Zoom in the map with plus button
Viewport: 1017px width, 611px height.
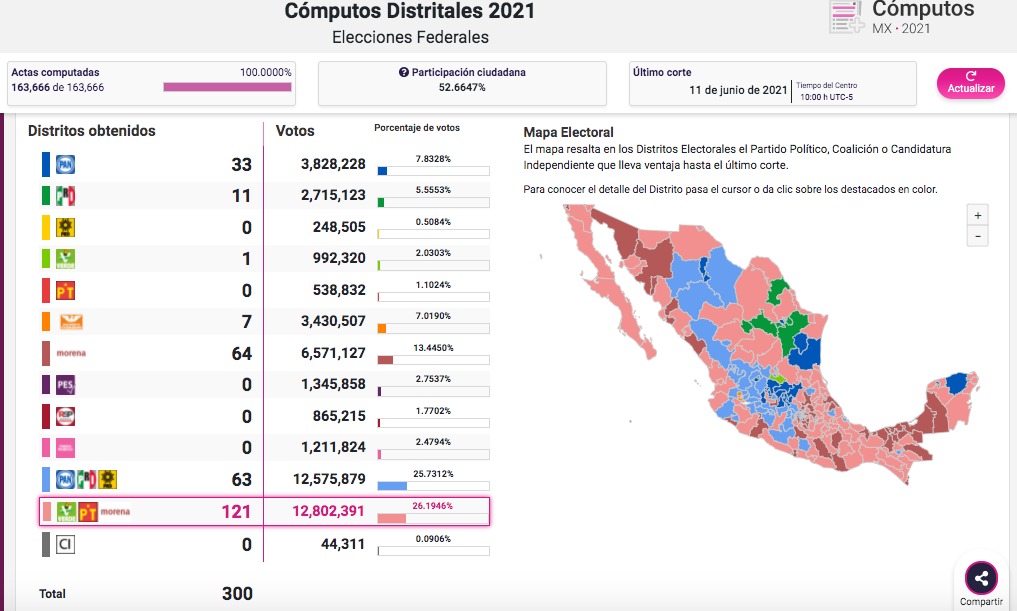978,215
